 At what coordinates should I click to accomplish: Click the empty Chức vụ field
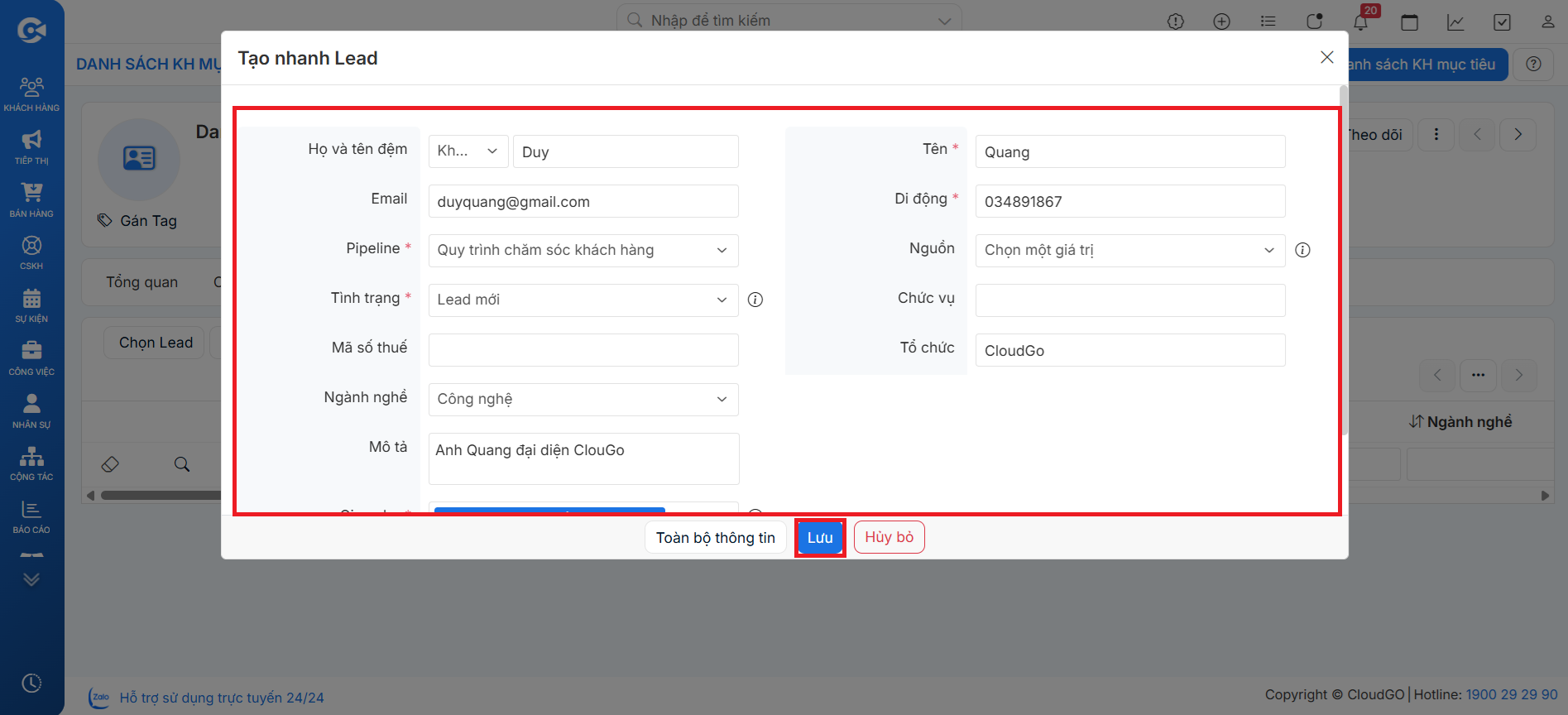click(1130, 300)
